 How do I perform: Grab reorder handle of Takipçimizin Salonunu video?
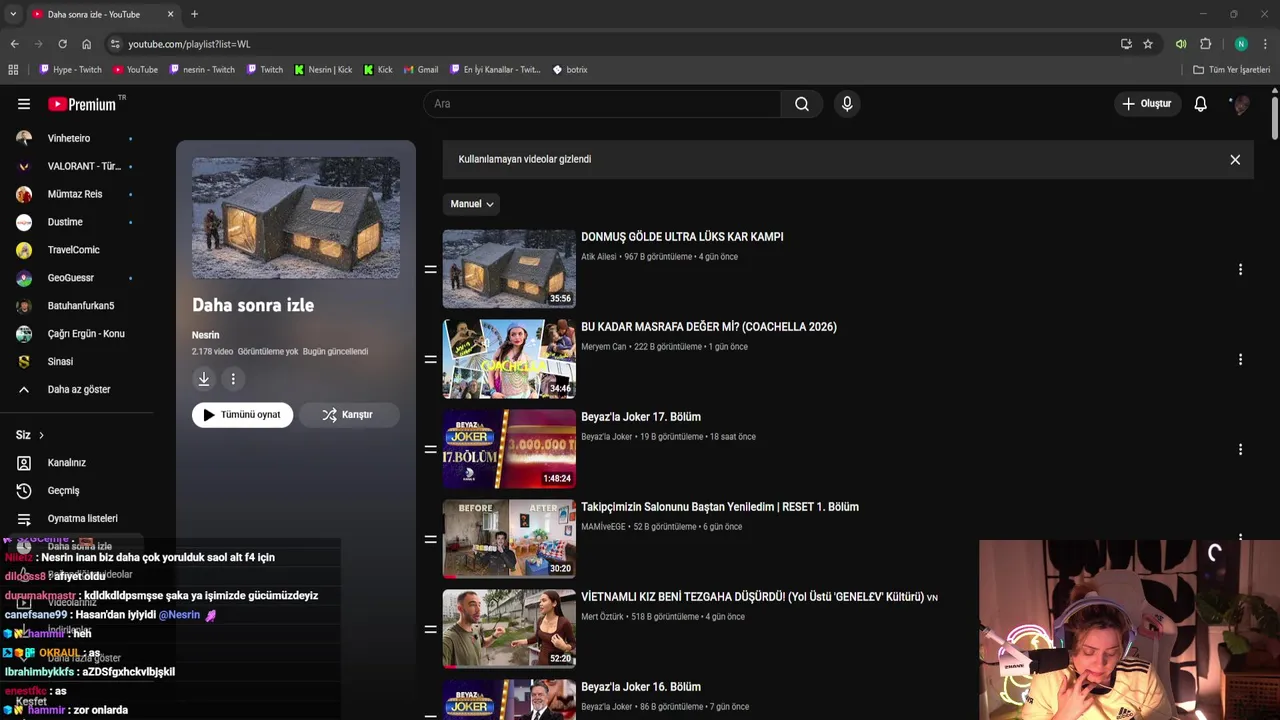coord(431,540)
